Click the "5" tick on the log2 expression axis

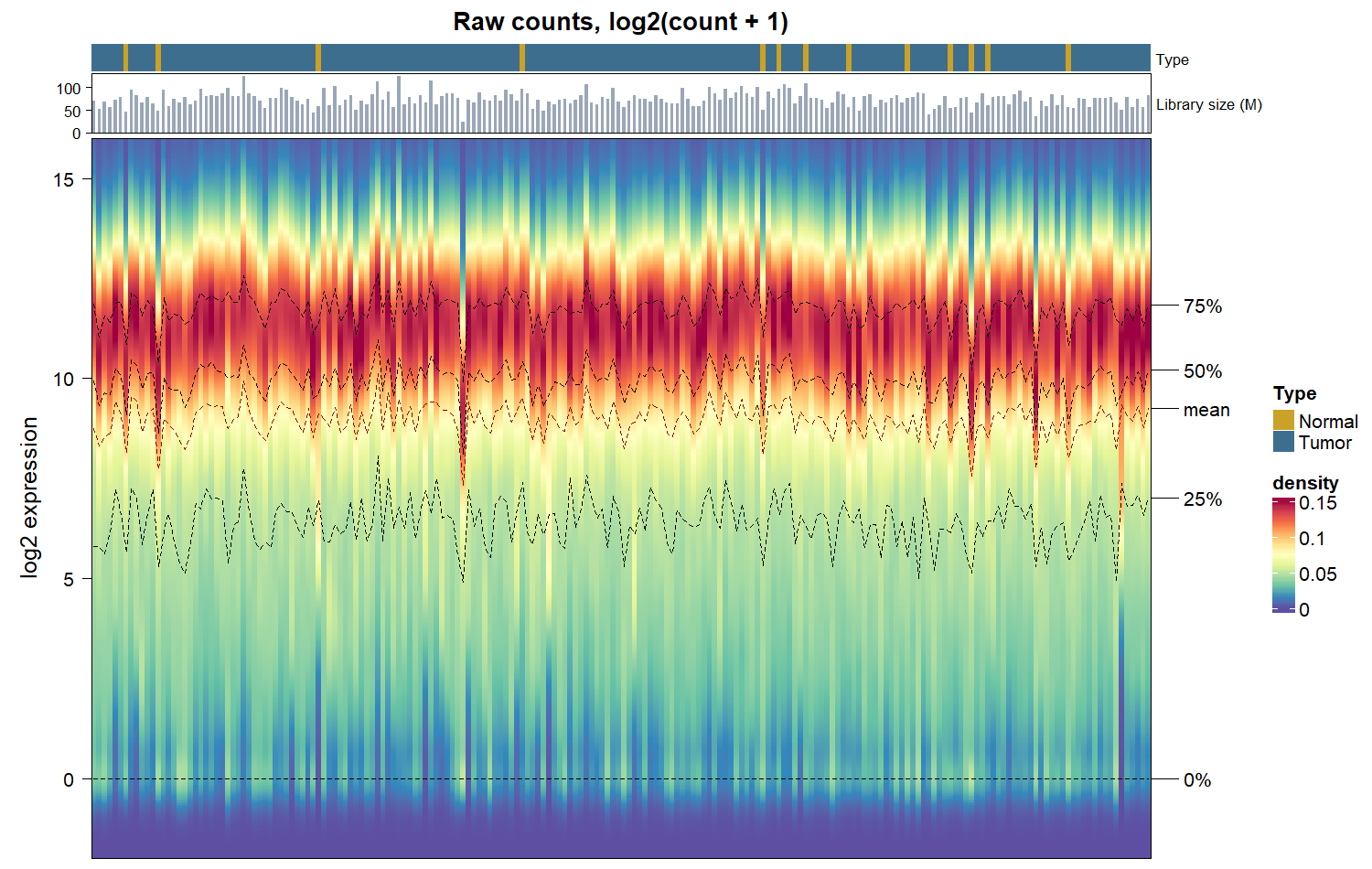[69, 579]
